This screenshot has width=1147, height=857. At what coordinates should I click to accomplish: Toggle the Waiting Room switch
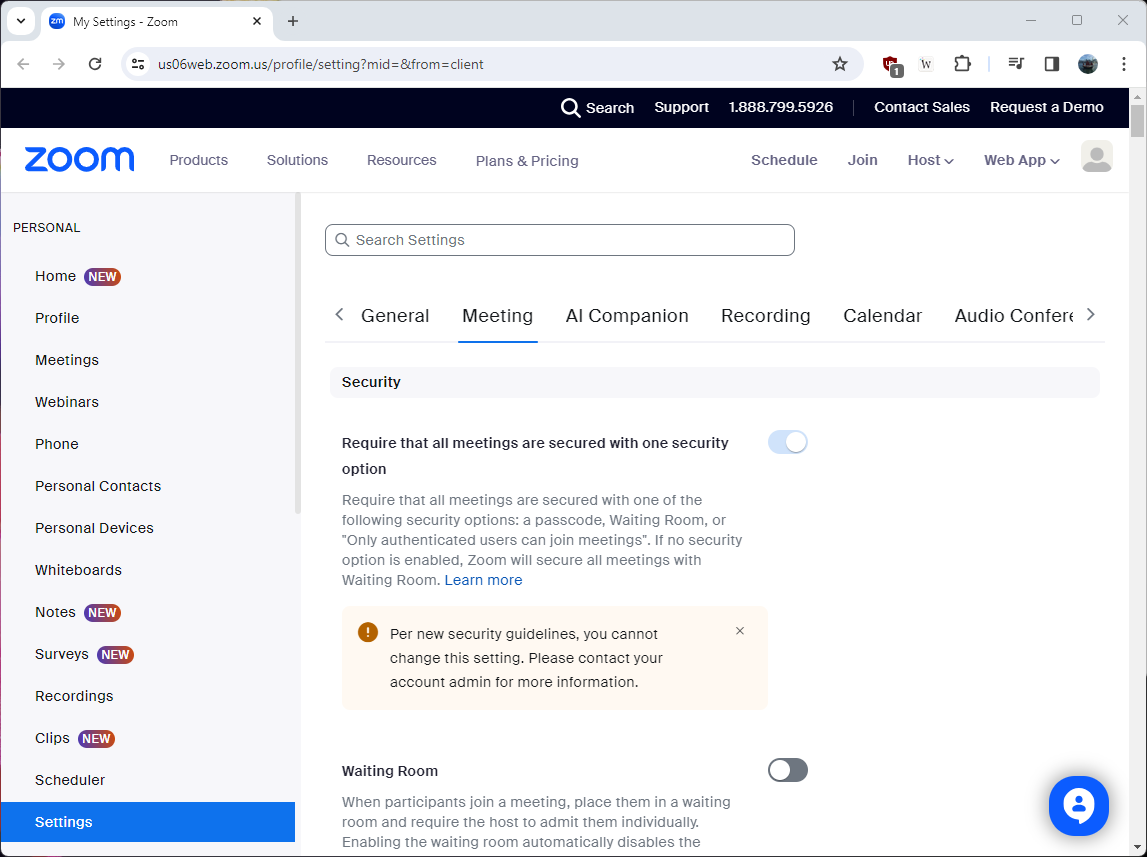[x=787, y=770]
